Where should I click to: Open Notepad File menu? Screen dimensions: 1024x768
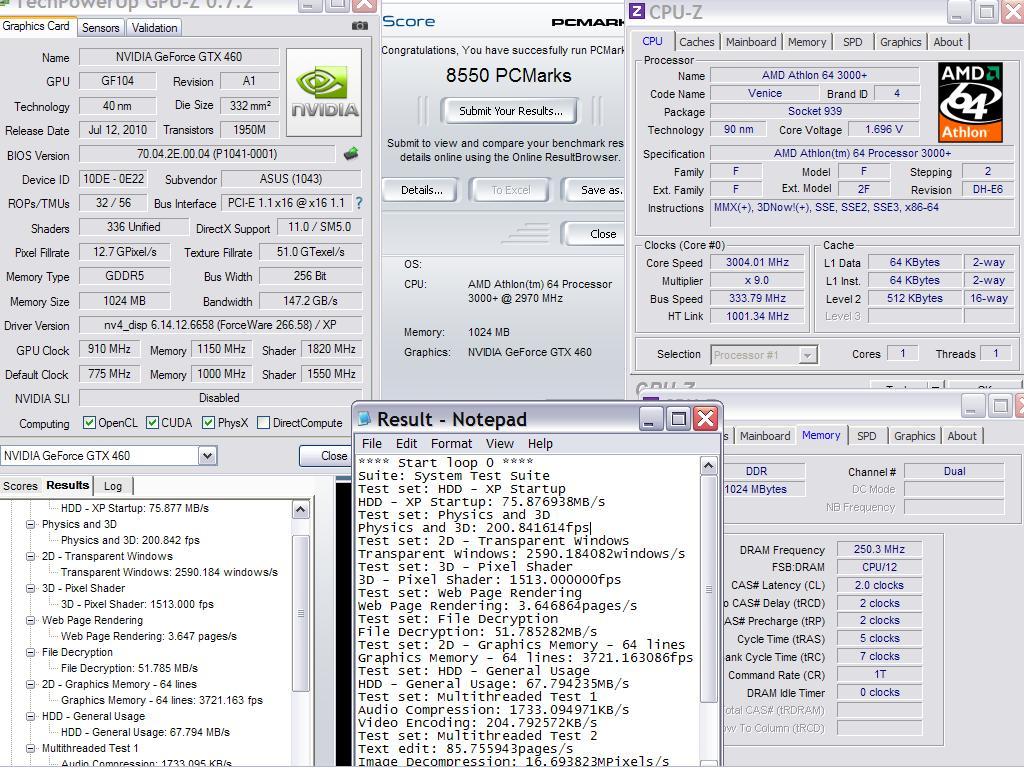click(372, 443)
